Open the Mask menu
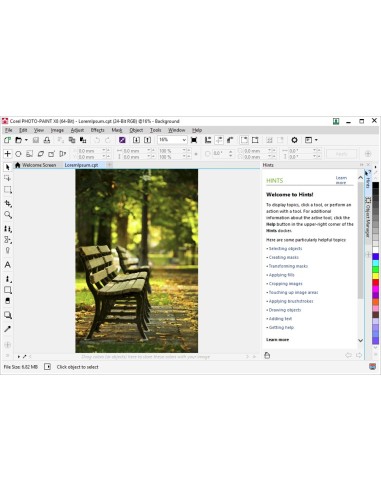 click(117, 130)
